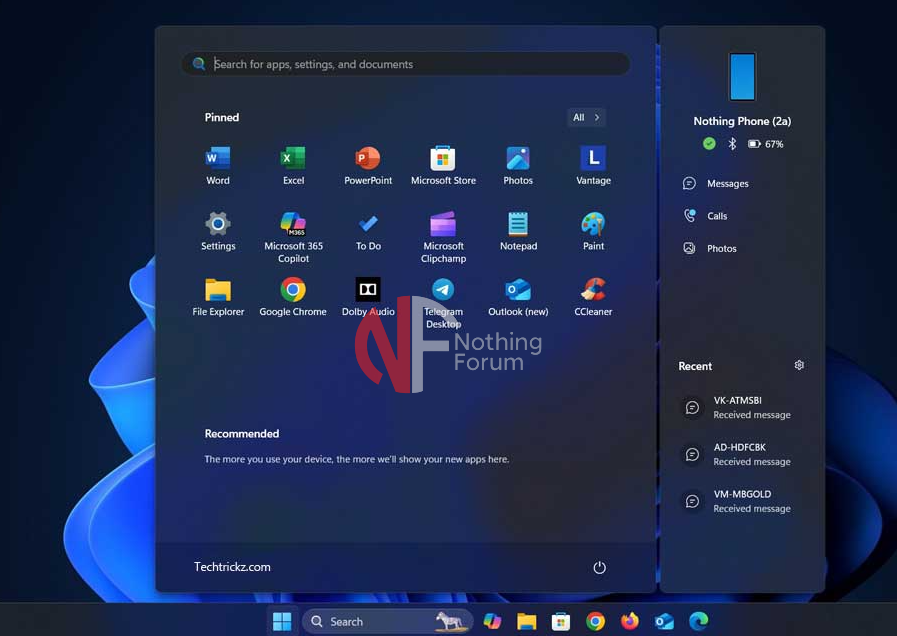Open AD-HDFCBK received message
This screenshot has height=636, width=897.
738,454
